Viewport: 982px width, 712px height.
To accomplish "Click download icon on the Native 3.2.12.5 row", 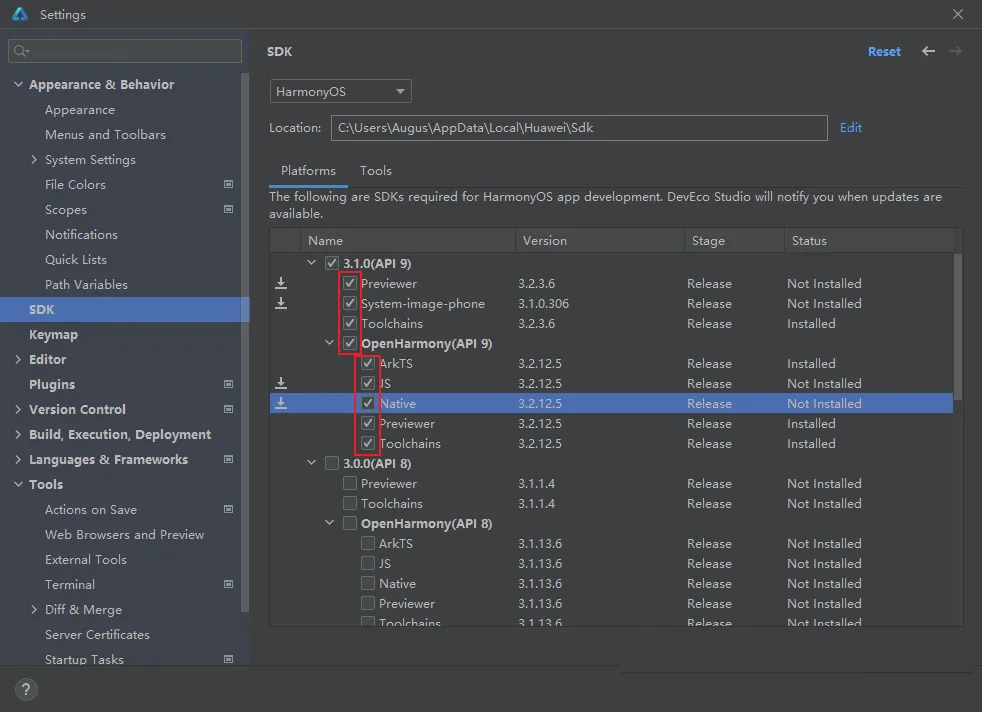I will [x=281, y=403].
